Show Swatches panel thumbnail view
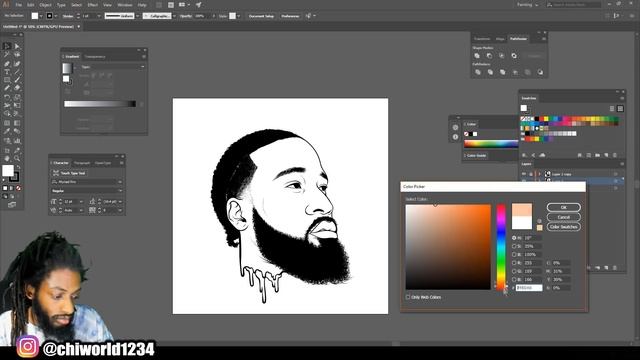640x360 pixels. 620,109
